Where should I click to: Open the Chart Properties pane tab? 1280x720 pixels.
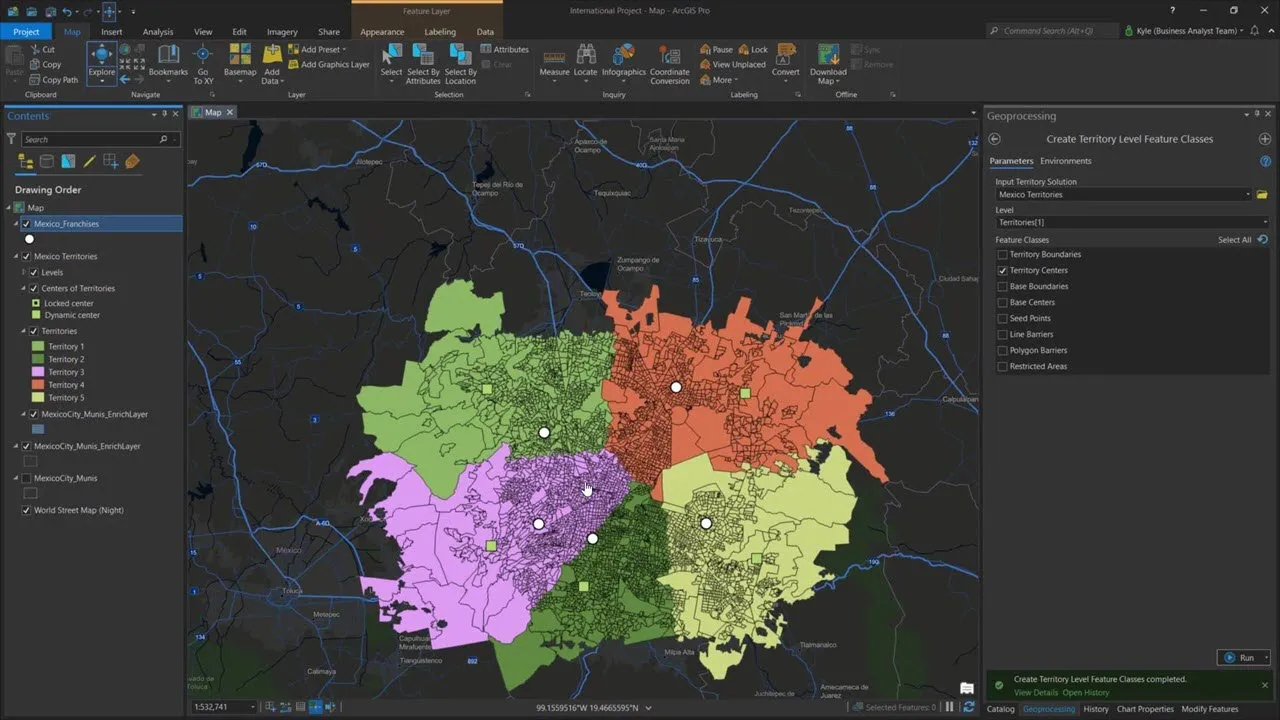(x=1145, y=709)
